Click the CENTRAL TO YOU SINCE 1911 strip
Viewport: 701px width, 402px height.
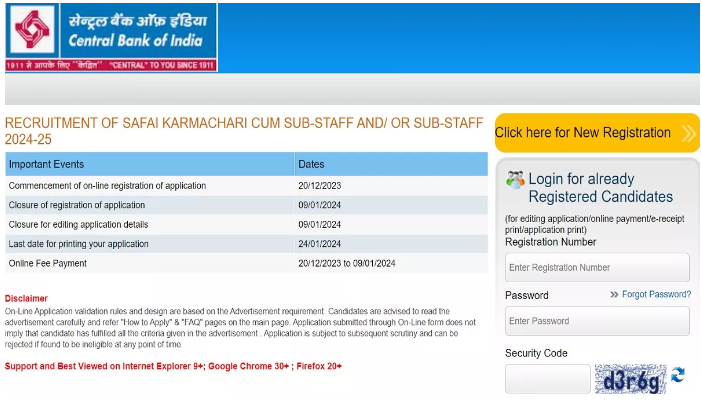coord(111,65)
